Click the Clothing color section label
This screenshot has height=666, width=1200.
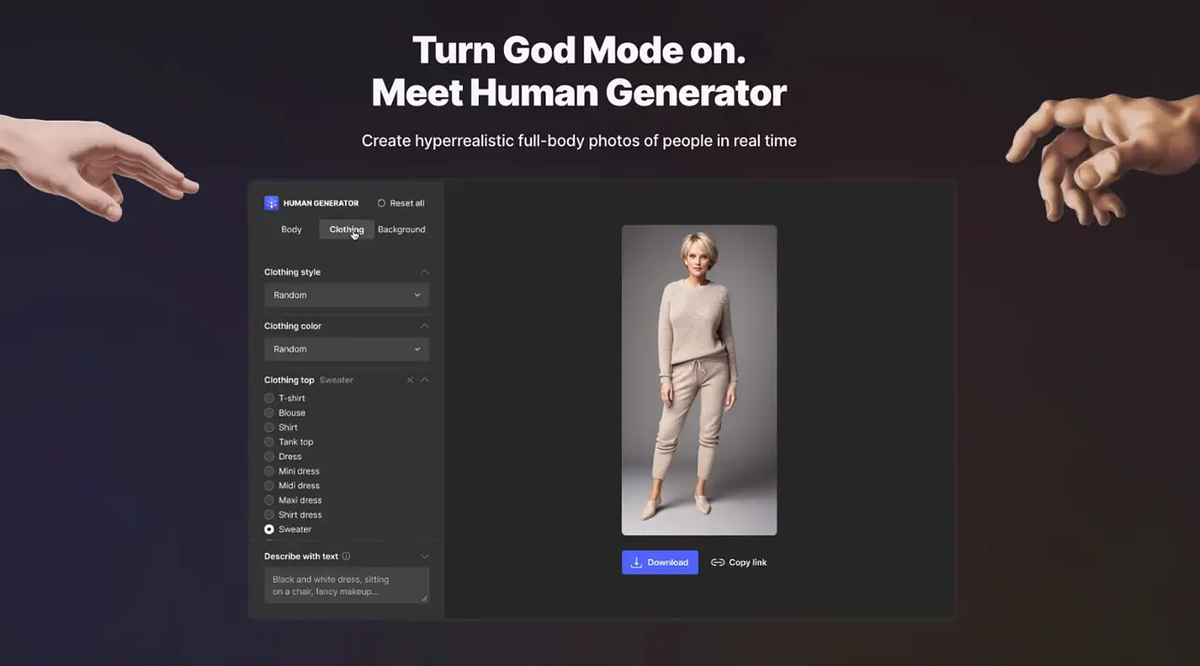pos(293,326)
